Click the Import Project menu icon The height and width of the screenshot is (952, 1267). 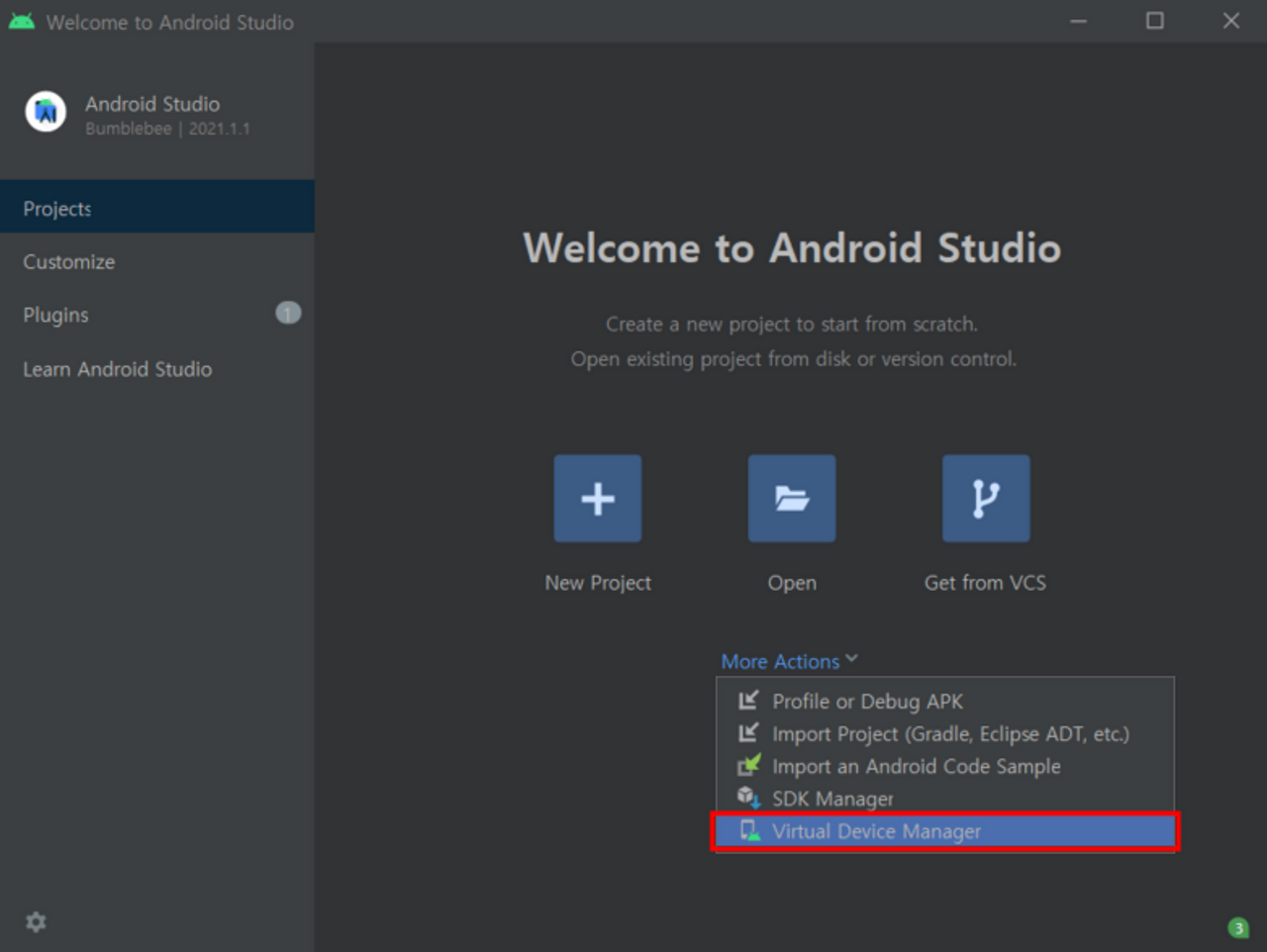click(x=748, y=733)
